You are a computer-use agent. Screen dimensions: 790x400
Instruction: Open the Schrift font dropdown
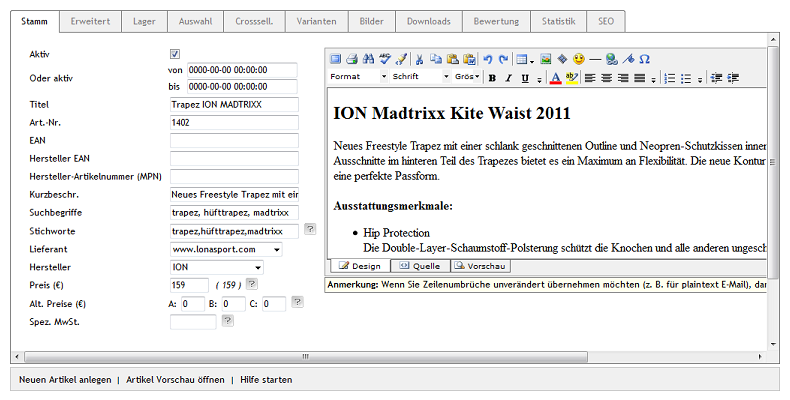(420, 77)
